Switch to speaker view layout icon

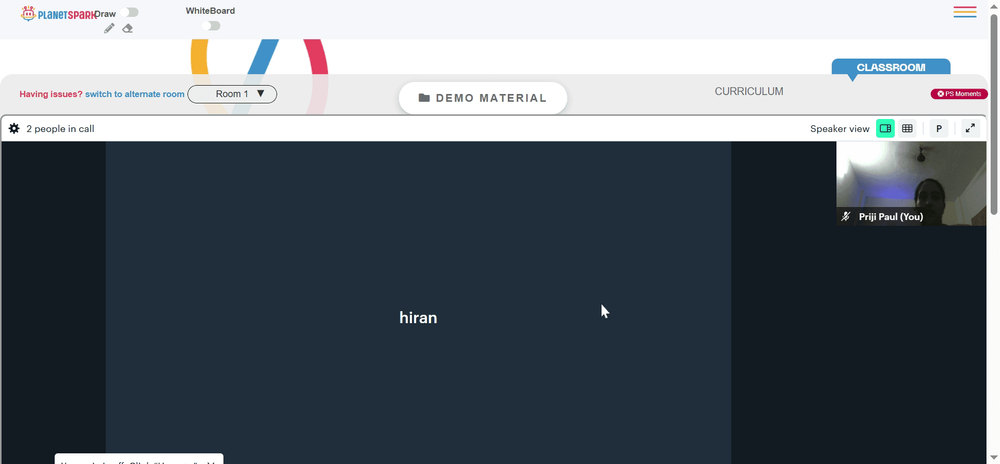[x=885, y=129]
